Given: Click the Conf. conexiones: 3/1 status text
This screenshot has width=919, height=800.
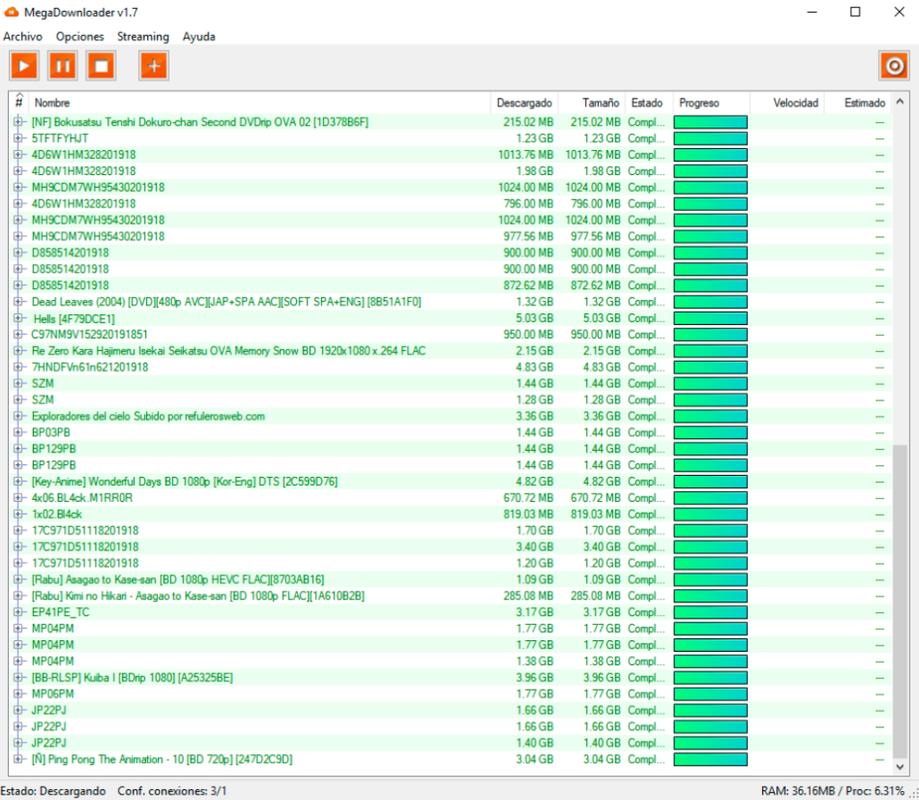Looking at the screenshot, I should click(x=172, y=791).
